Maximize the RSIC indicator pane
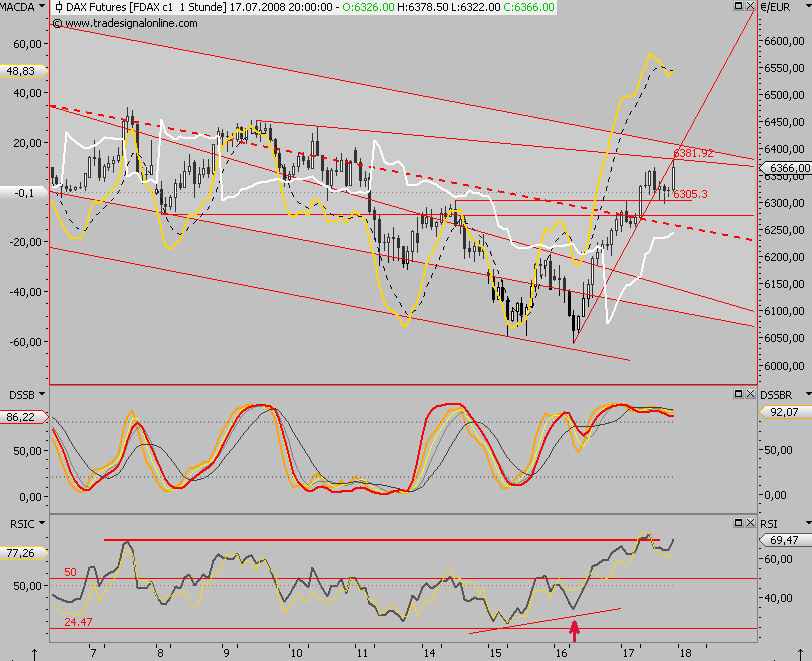Viewport: 812px width, 661px height. 738,523
